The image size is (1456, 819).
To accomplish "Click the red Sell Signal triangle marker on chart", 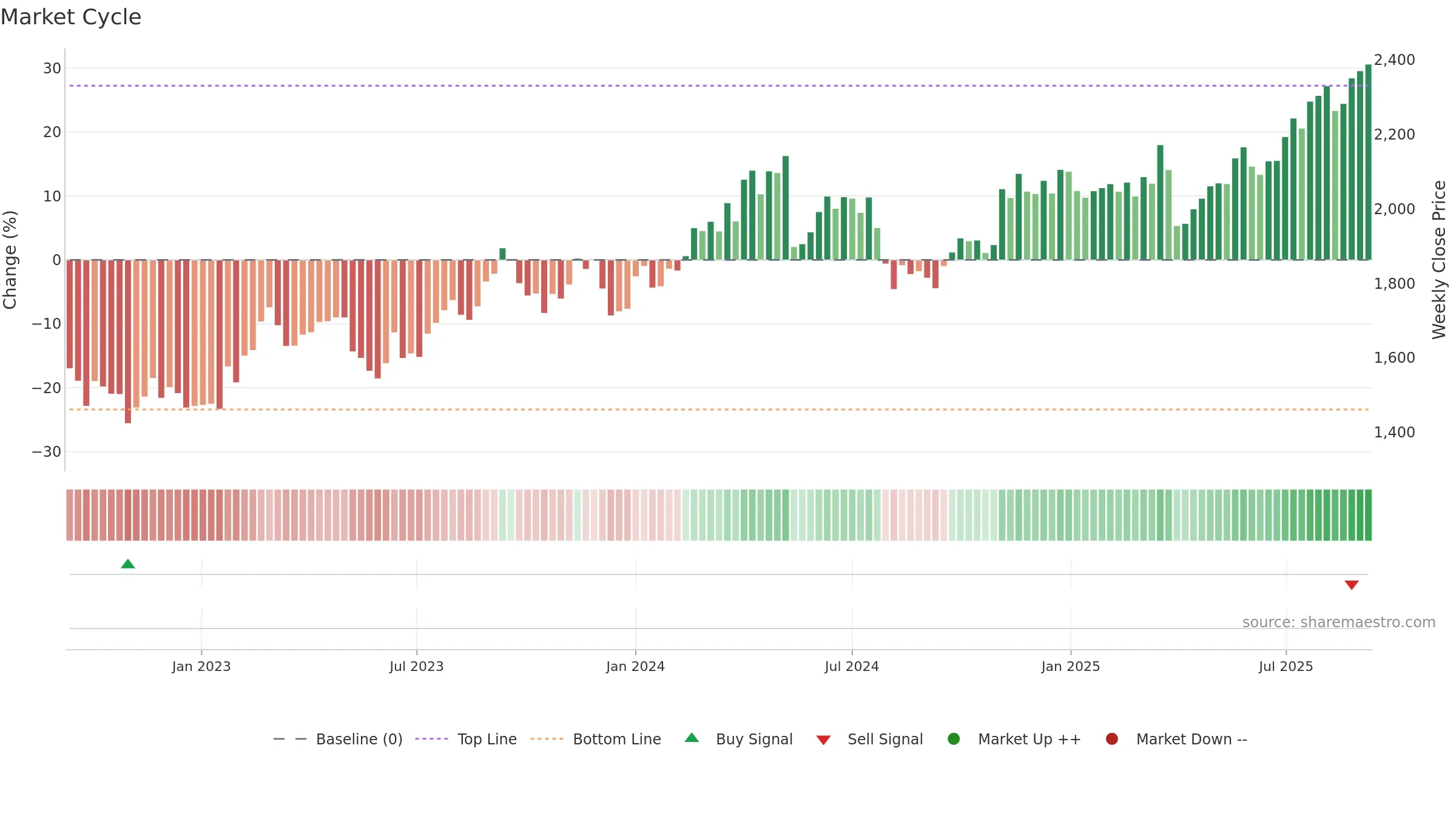I will pyautogui.click(x=1352, y=585).
